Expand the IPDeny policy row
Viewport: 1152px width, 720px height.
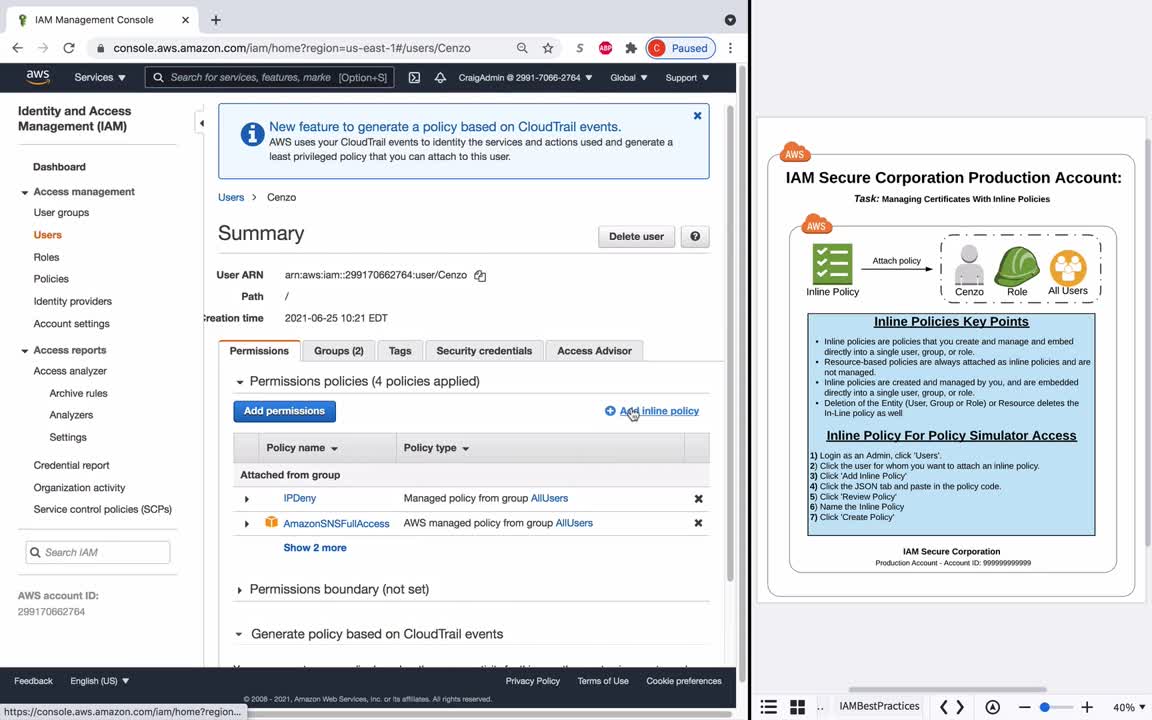point(247,499)
